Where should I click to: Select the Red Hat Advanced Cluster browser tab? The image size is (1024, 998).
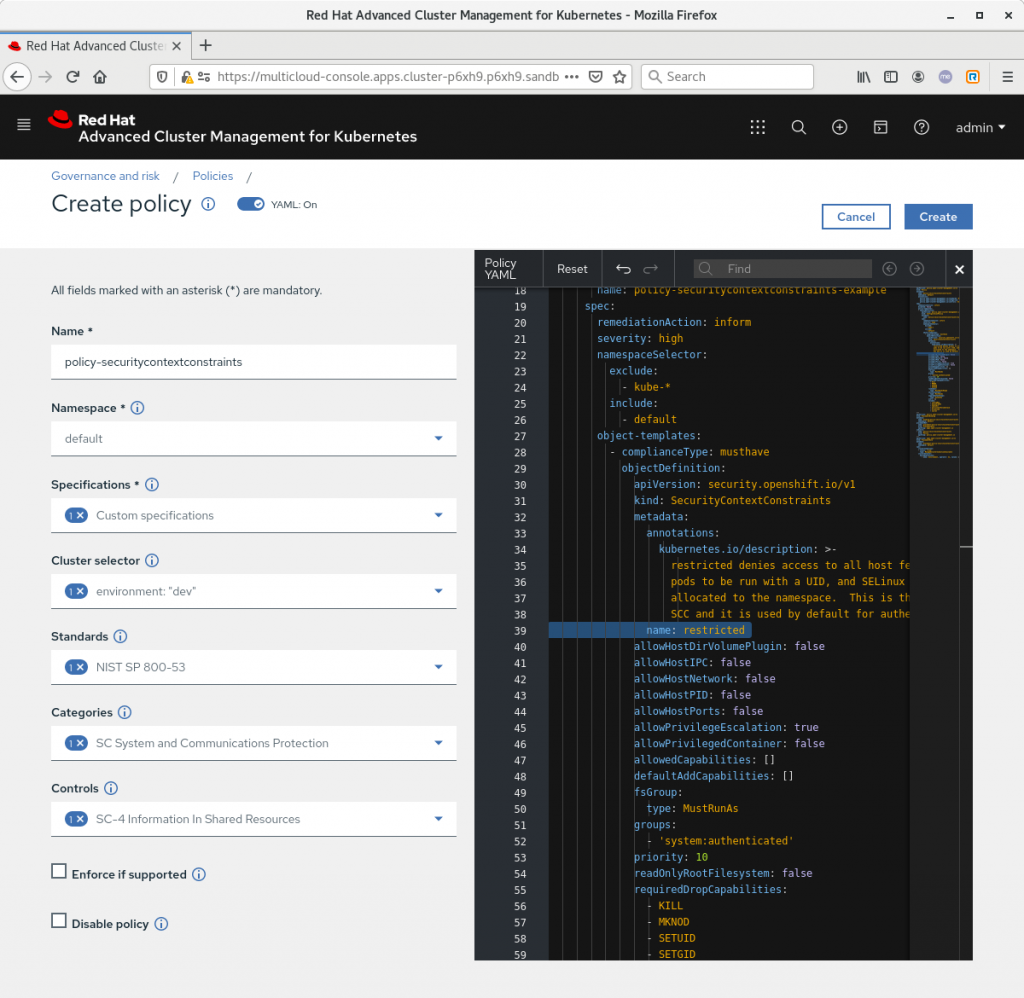(95, 46)
